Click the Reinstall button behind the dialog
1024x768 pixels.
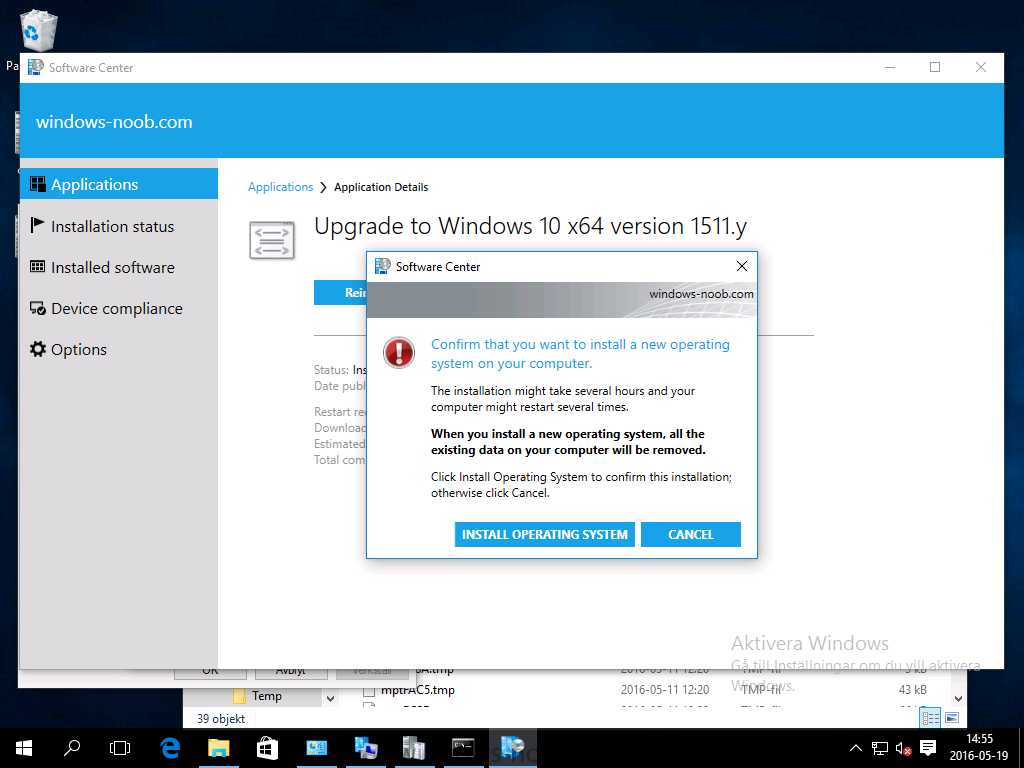pos(340,293)
